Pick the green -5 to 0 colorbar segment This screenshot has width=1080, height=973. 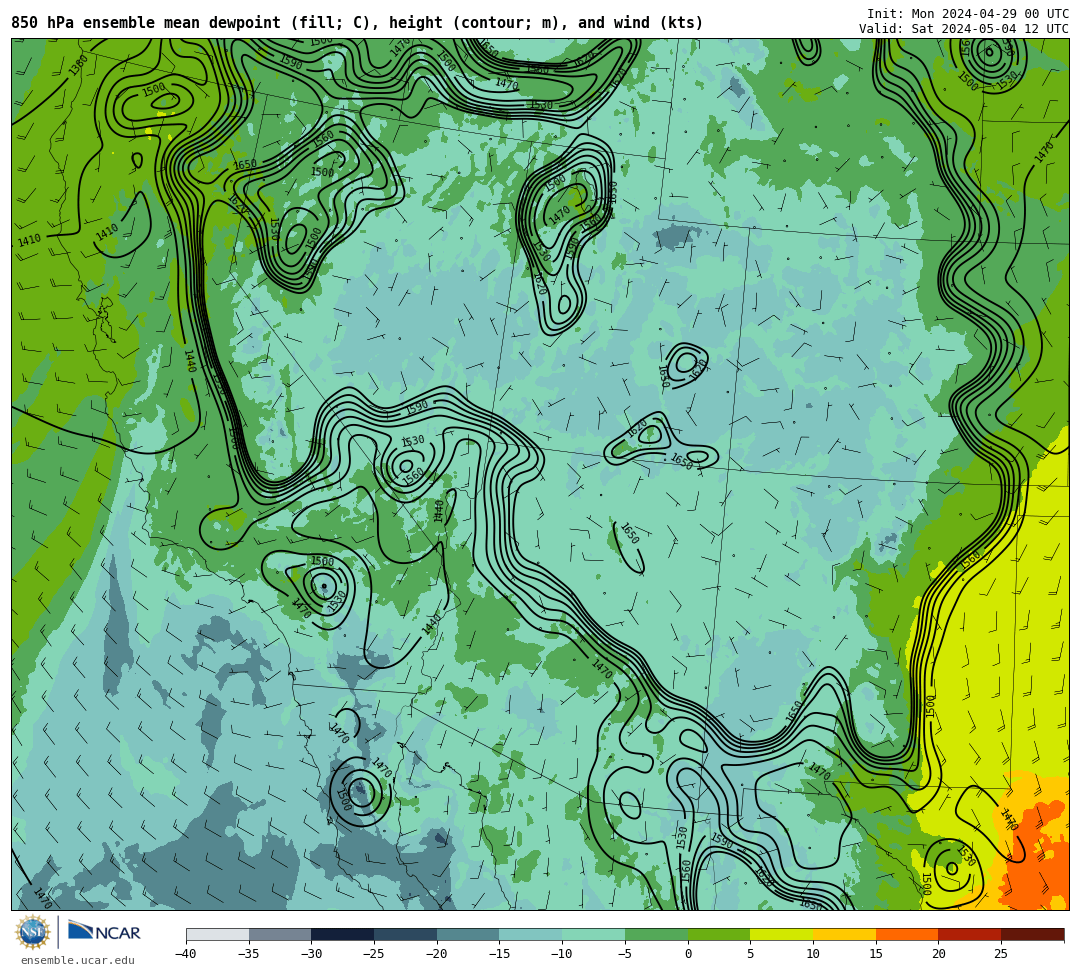click(x=656, y=934)
